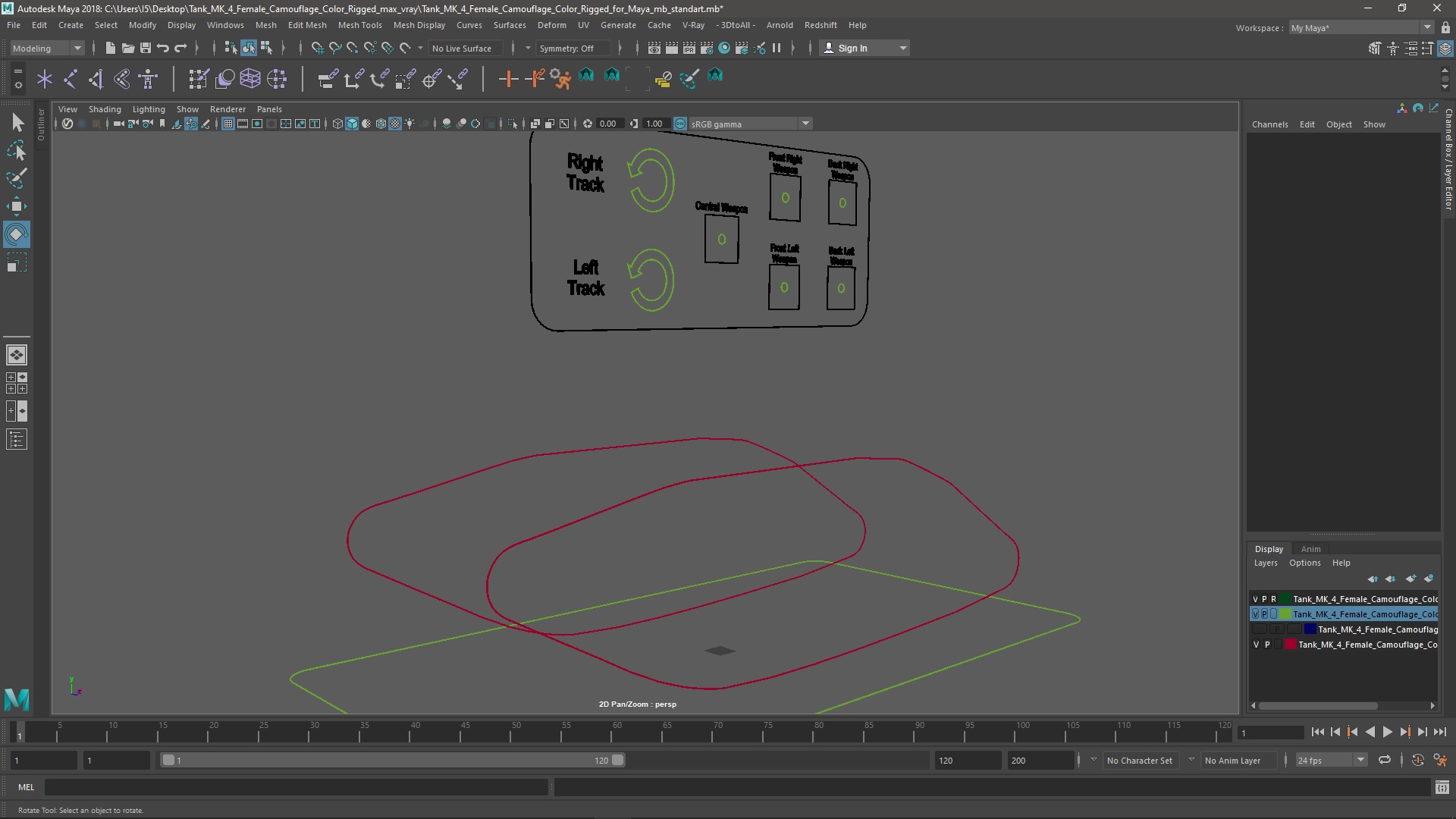Click the Layers menu in layer editor
Viewport: 1456px width, 819px height.
tap(1265, 563)
